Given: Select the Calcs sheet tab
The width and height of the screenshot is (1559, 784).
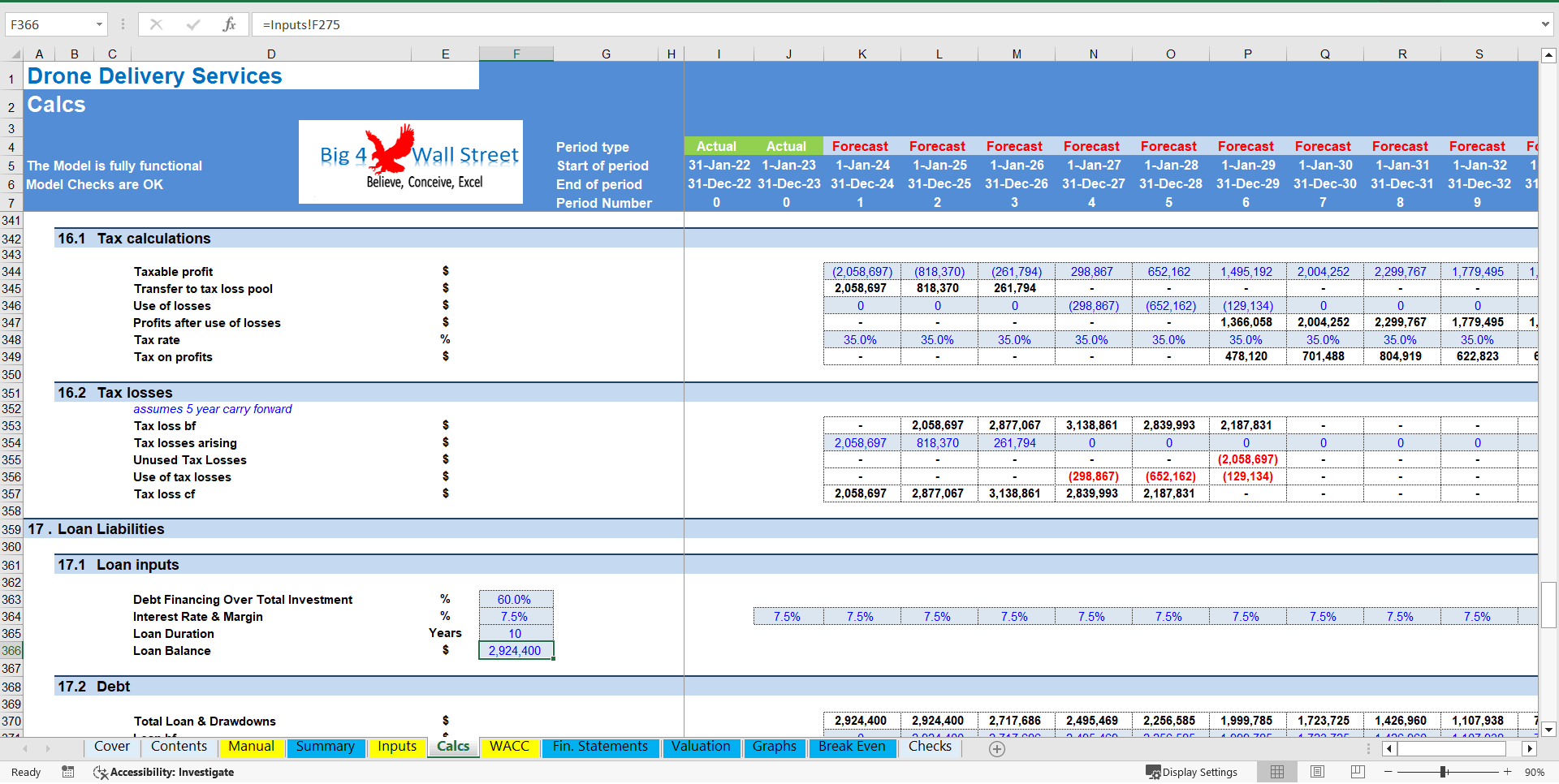Looking at the screenshot, I should (x=453, y=747).
